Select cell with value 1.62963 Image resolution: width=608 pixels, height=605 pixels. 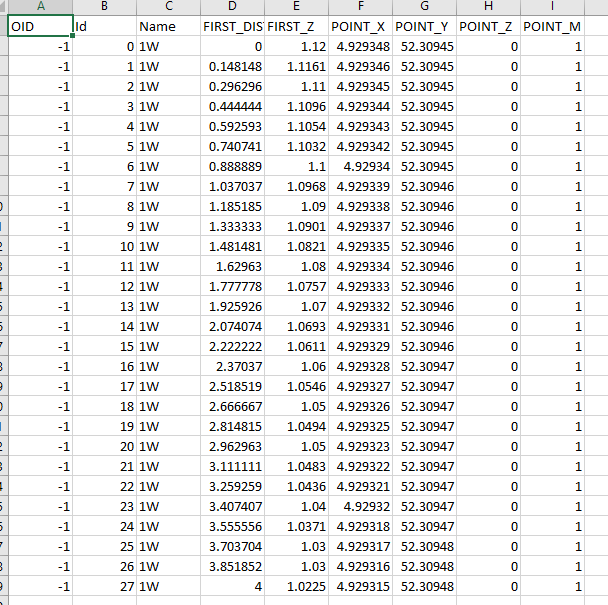(232, 266)
